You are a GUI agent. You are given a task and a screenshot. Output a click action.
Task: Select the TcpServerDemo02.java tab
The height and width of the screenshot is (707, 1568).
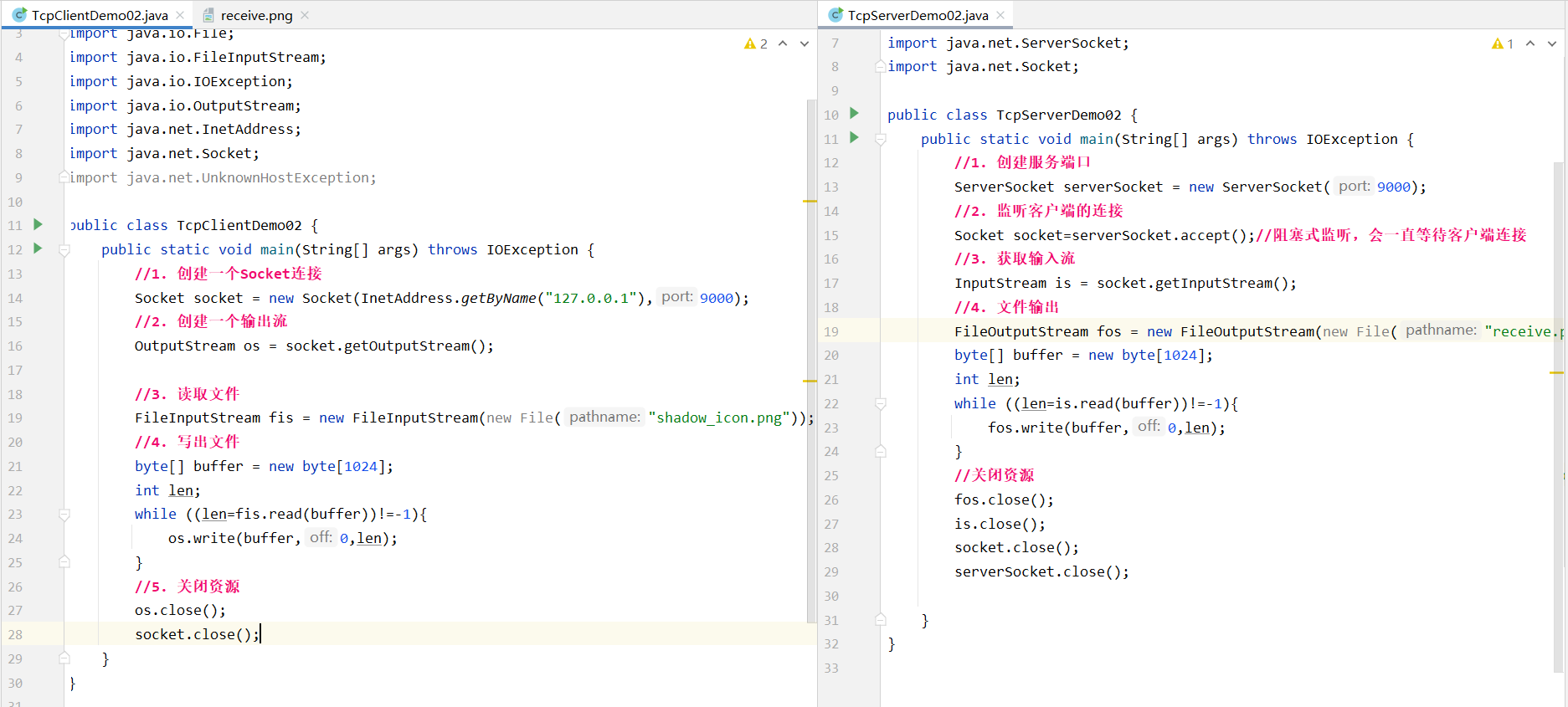[x=918, y=15]
